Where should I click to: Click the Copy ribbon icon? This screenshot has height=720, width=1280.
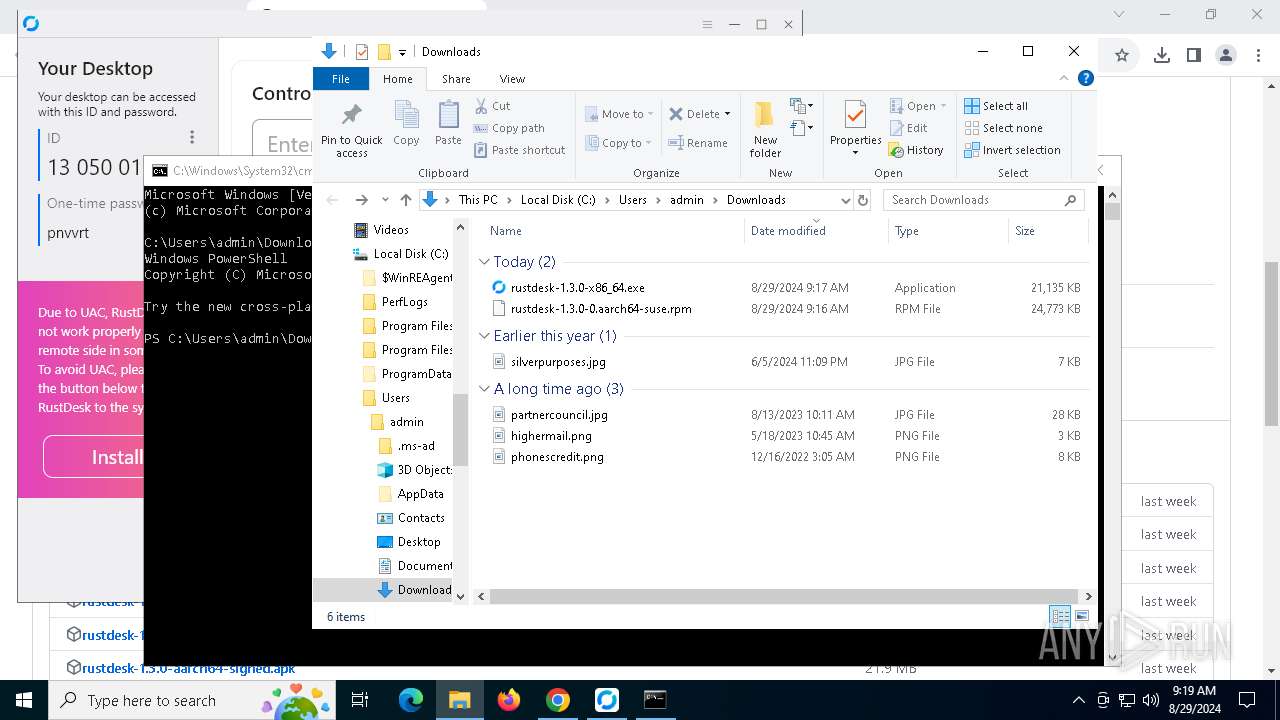click(x=406, y=124)
